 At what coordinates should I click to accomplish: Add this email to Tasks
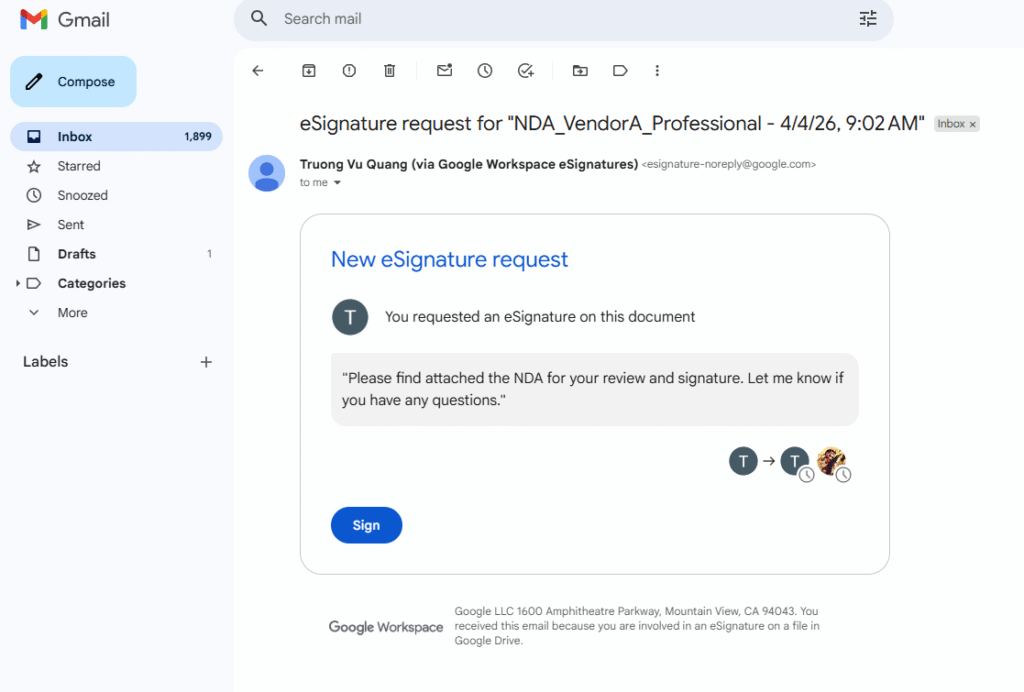(x=526, y=71)
